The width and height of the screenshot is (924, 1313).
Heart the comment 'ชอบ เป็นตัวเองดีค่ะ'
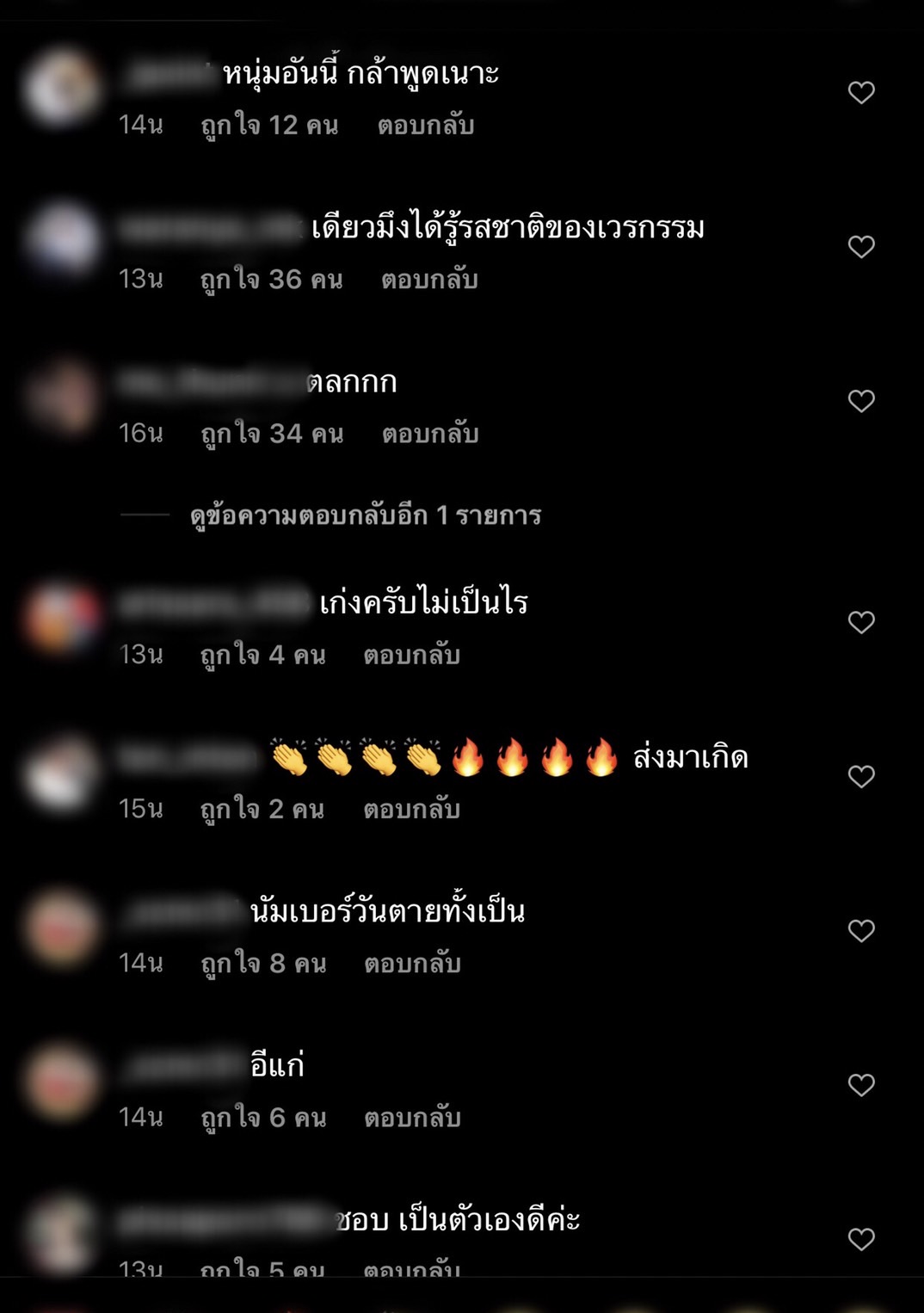click(861, 1239)
